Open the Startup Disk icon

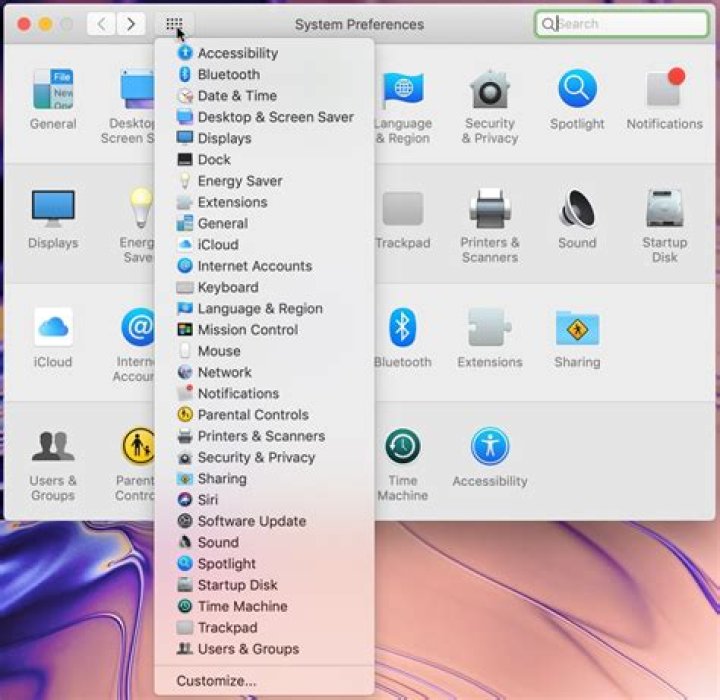(x=664, y=209)
